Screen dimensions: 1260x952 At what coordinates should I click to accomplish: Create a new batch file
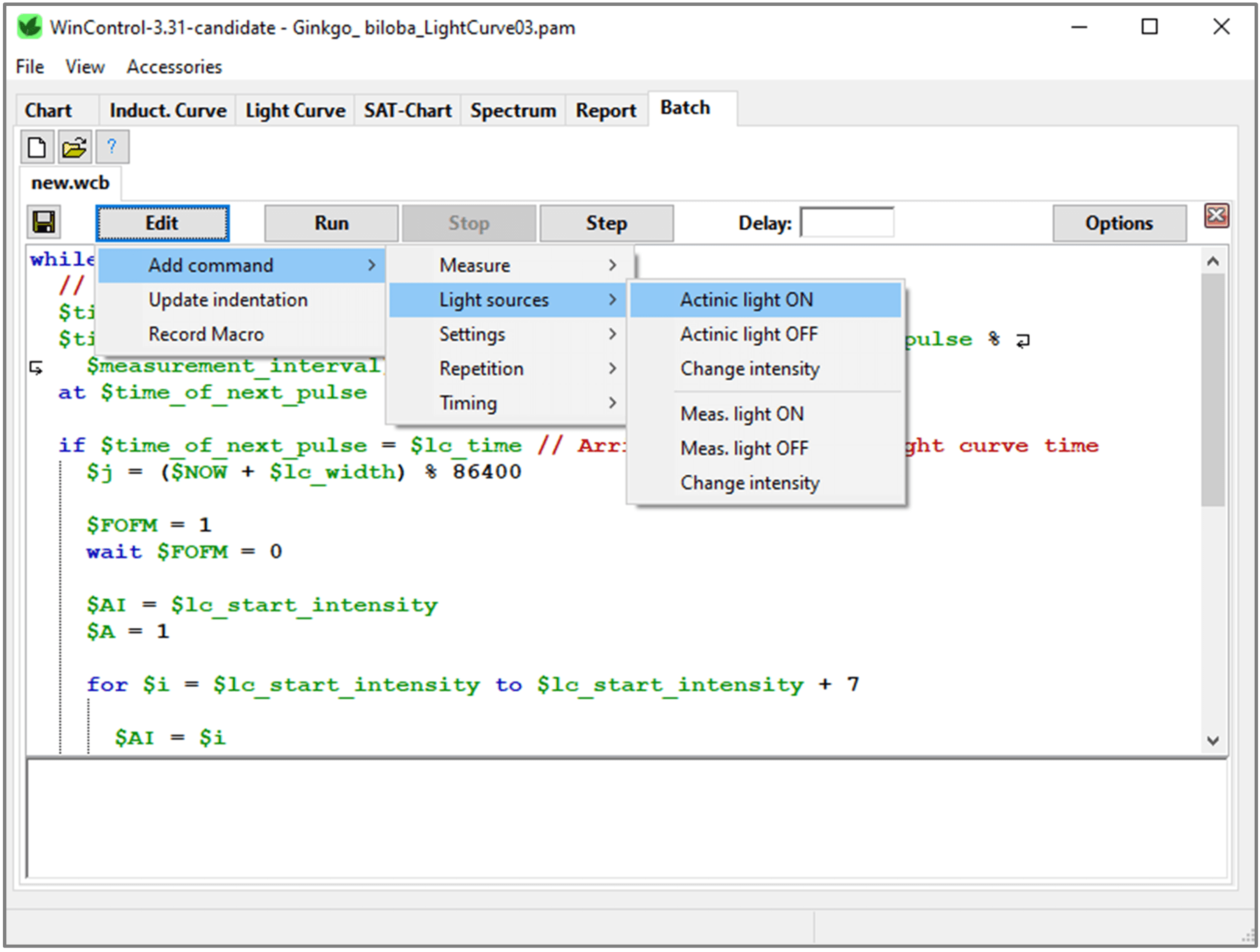pyautogui.click(x=36, y=147)
